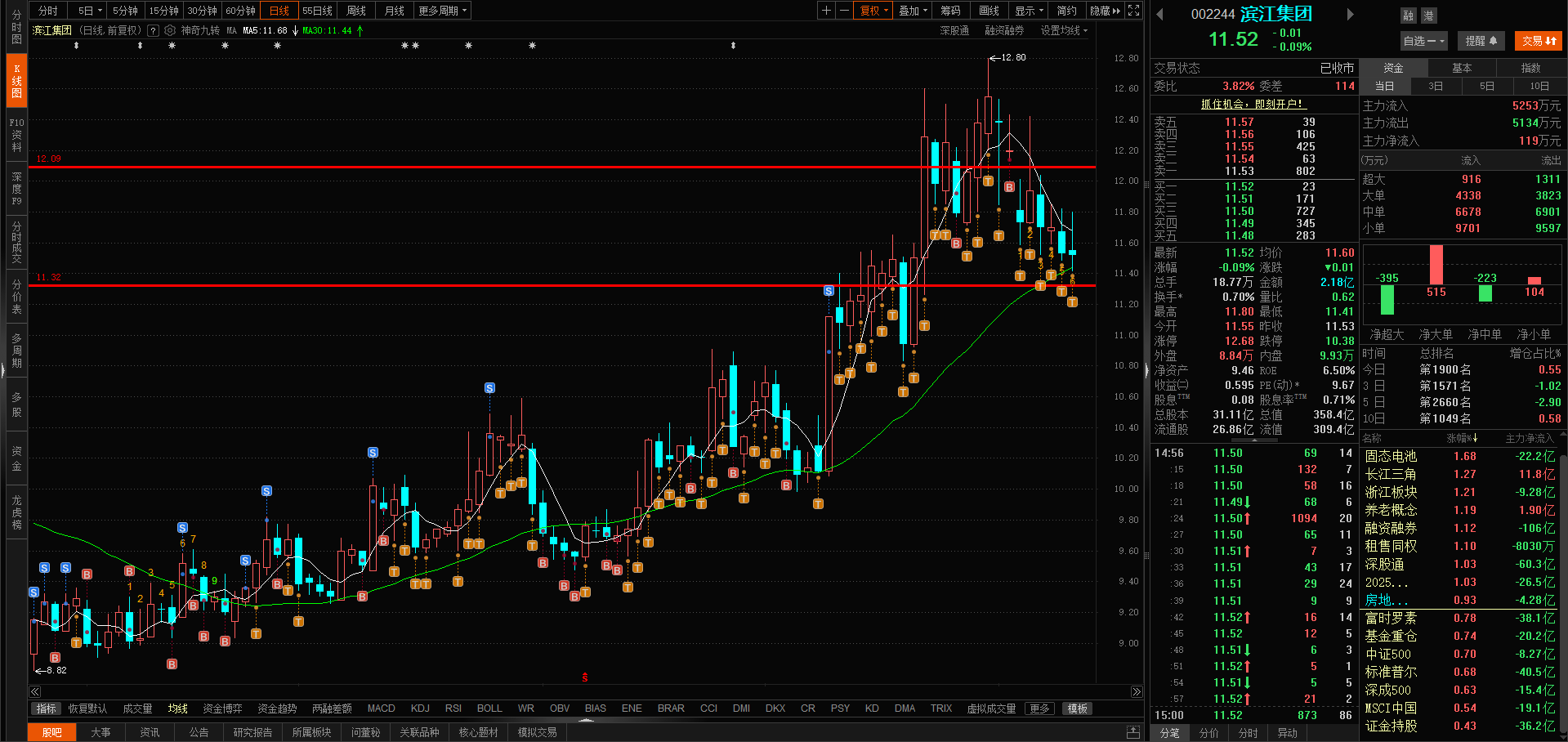
Task: Click the 固态电池 sector row
Action: point(1461,456)
